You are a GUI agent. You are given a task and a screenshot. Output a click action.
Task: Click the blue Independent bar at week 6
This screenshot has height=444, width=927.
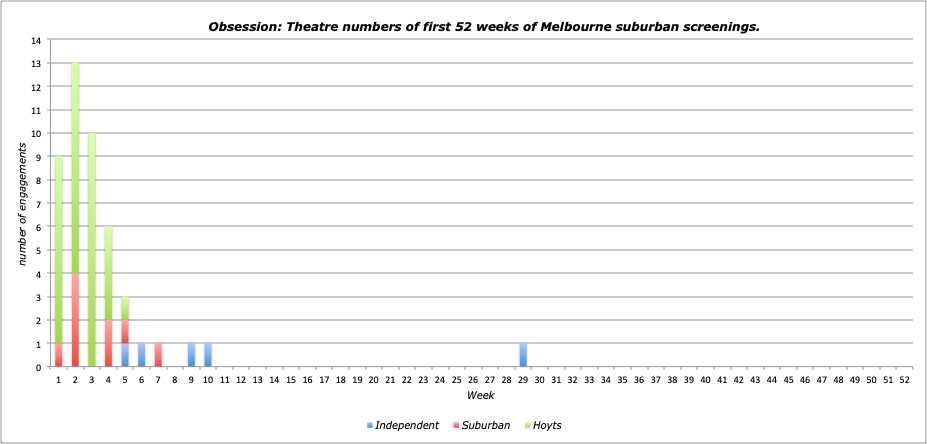[141, 355]
